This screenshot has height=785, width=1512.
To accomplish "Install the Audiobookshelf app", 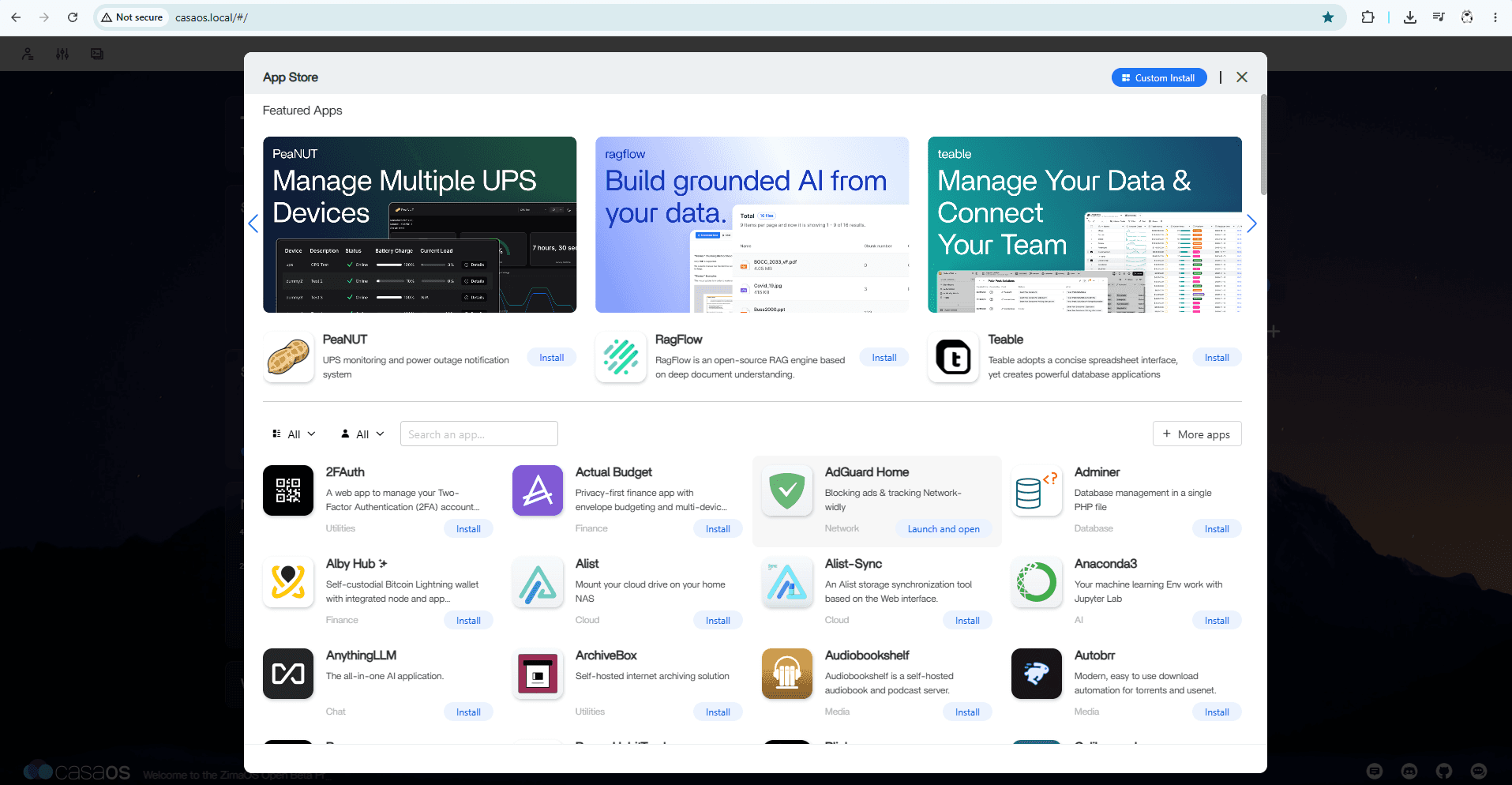I will click(x=967, y=712).
